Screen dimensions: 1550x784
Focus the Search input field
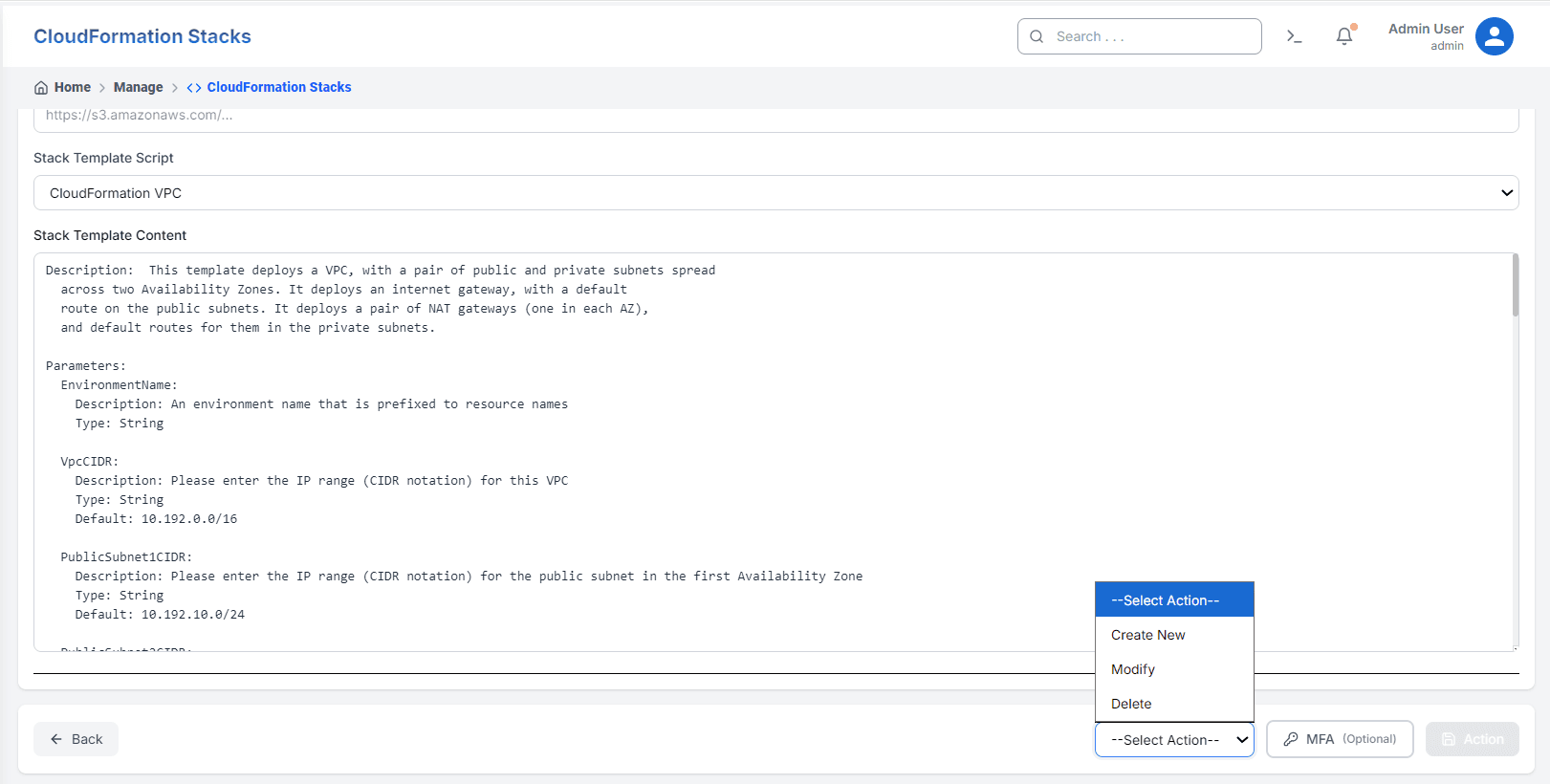(1140, 36)
